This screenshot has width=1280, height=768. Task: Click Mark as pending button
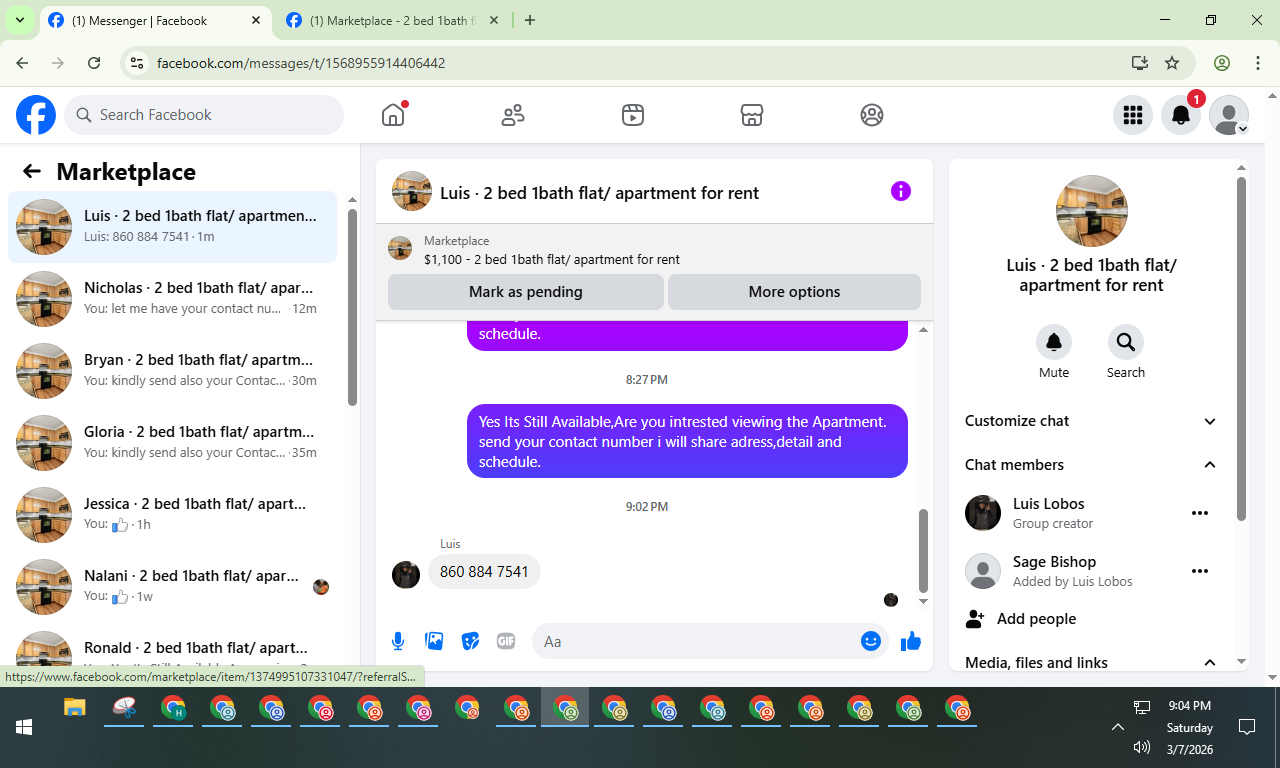point(526,292)
